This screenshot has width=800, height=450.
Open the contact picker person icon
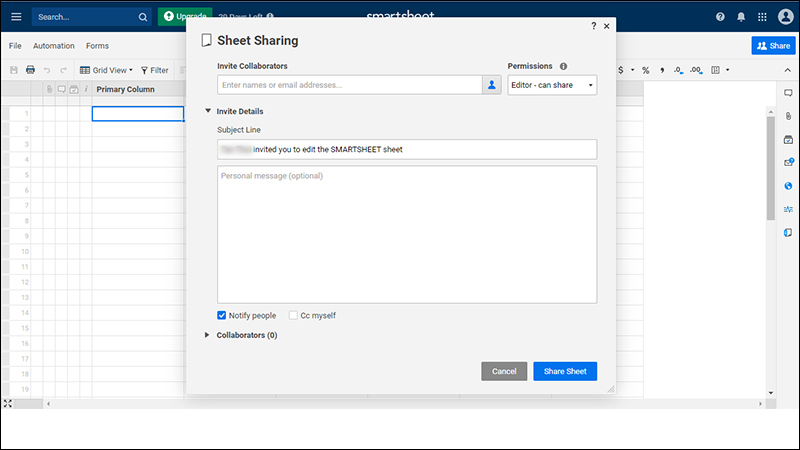(491, 85)
